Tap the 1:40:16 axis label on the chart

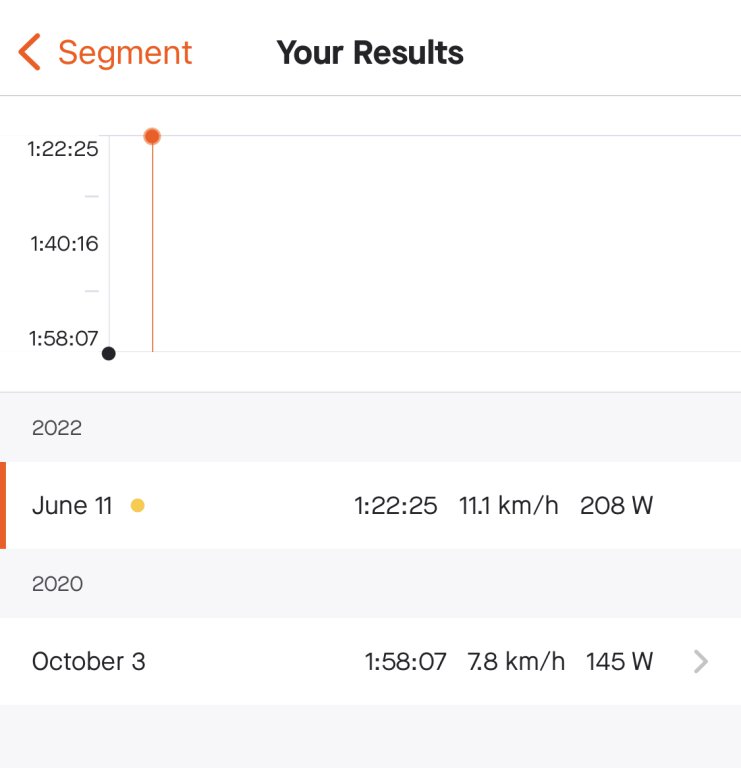64,244
